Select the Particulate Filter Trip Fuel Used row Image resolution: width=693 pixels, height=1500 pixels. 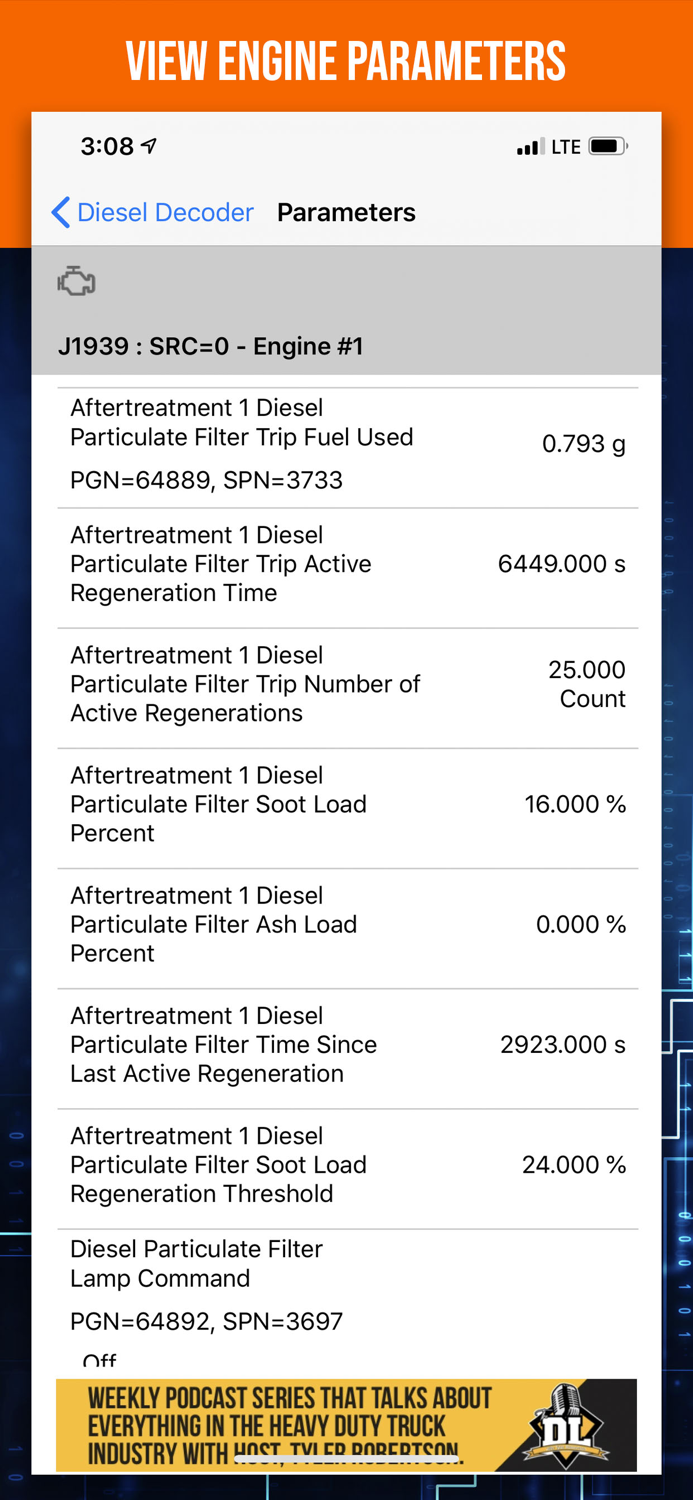click(x=346, y=443)
